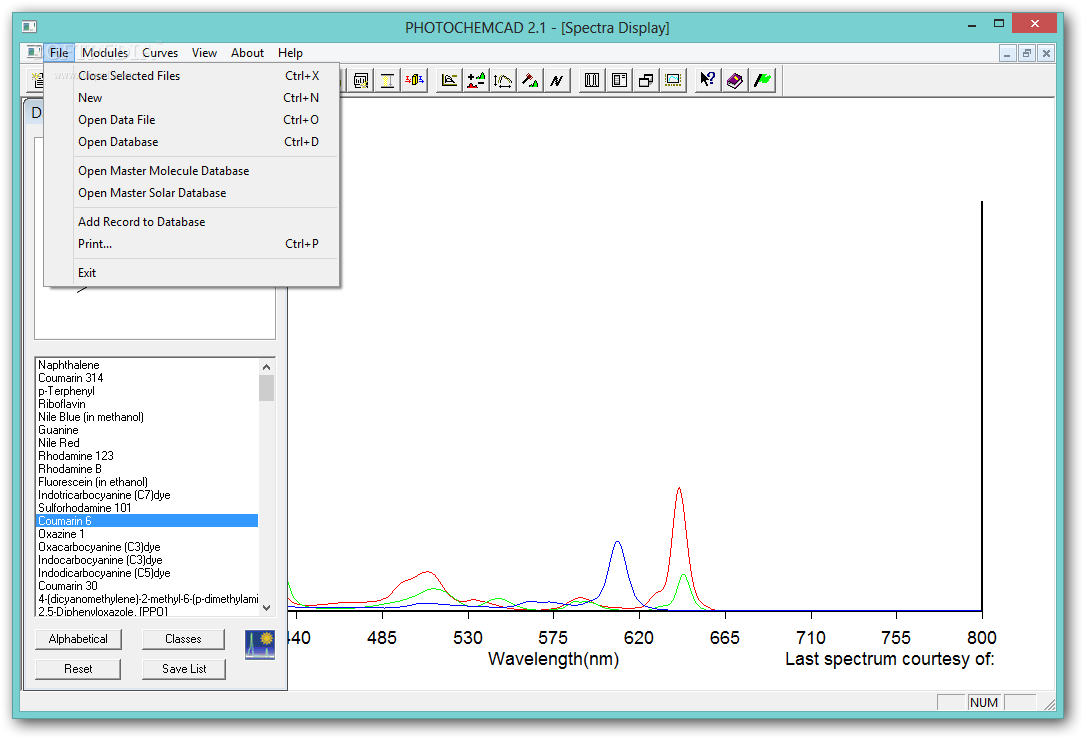Minimize the inner Spectra Display window
Image resolution: width=1084 pixels, height=739 pixels.
point(1007,53)
